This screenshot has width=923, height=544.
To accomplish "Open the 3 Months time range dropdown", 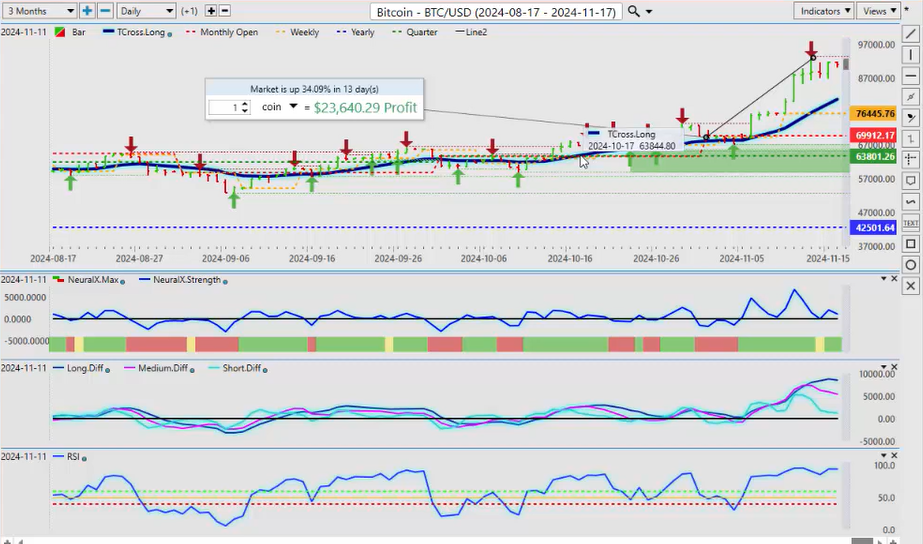I will pyautogui.click(x=39, y=10).
